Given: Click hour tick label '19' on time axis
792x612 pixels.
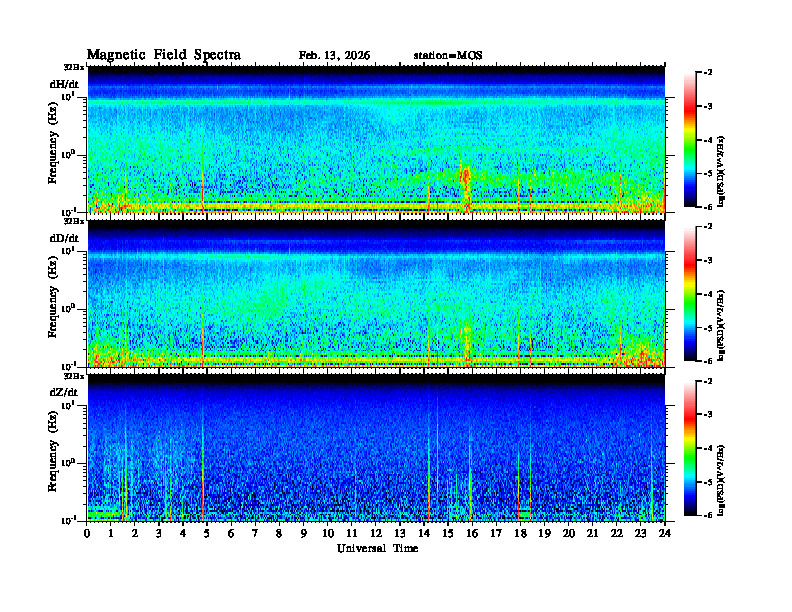Looking at the screenshot, I should pyautogui.click(x=544, y=534).
